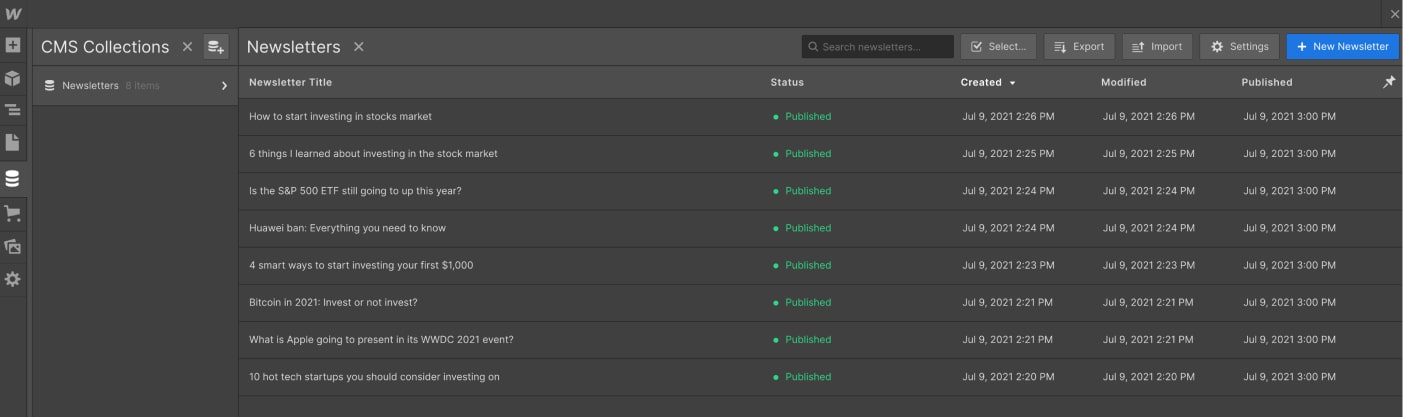The height and width of the screenshot is (417, 1403).
Task: Click published date in S&P 500 ETF row
Action: (x=1289, y=191)
